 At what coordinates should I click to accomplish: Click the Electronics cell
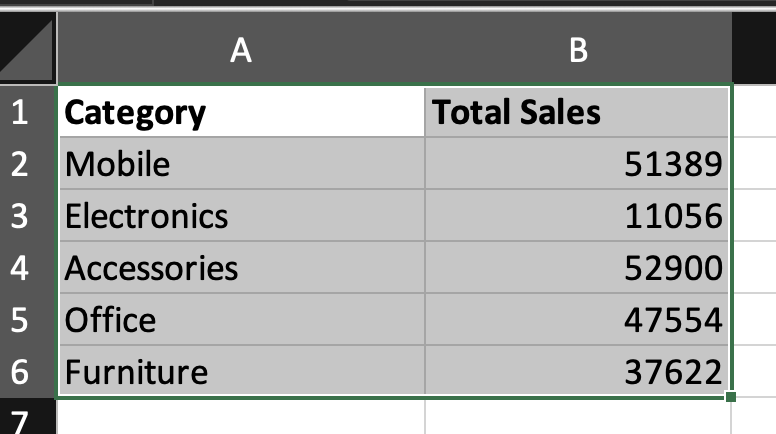[x=241, y=216]
